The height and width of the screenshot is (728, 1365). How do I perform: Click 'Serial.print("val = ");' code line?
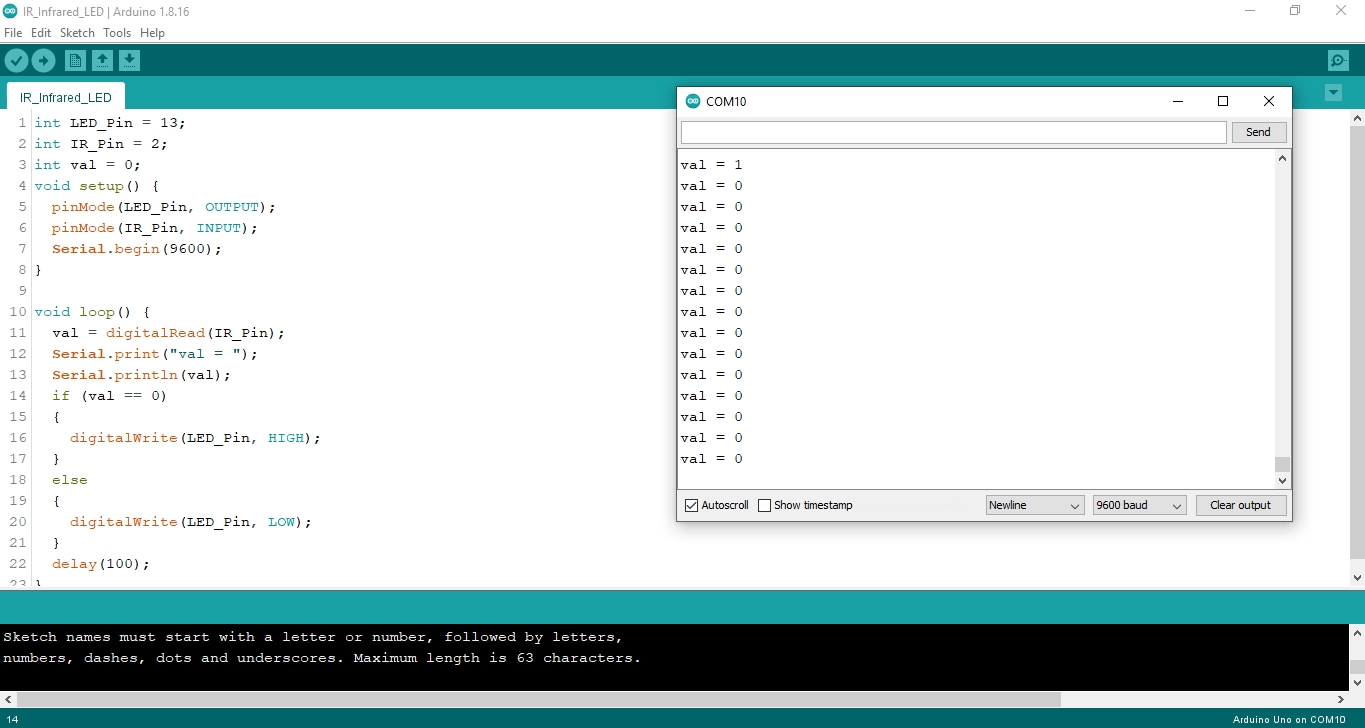point(155,354)
